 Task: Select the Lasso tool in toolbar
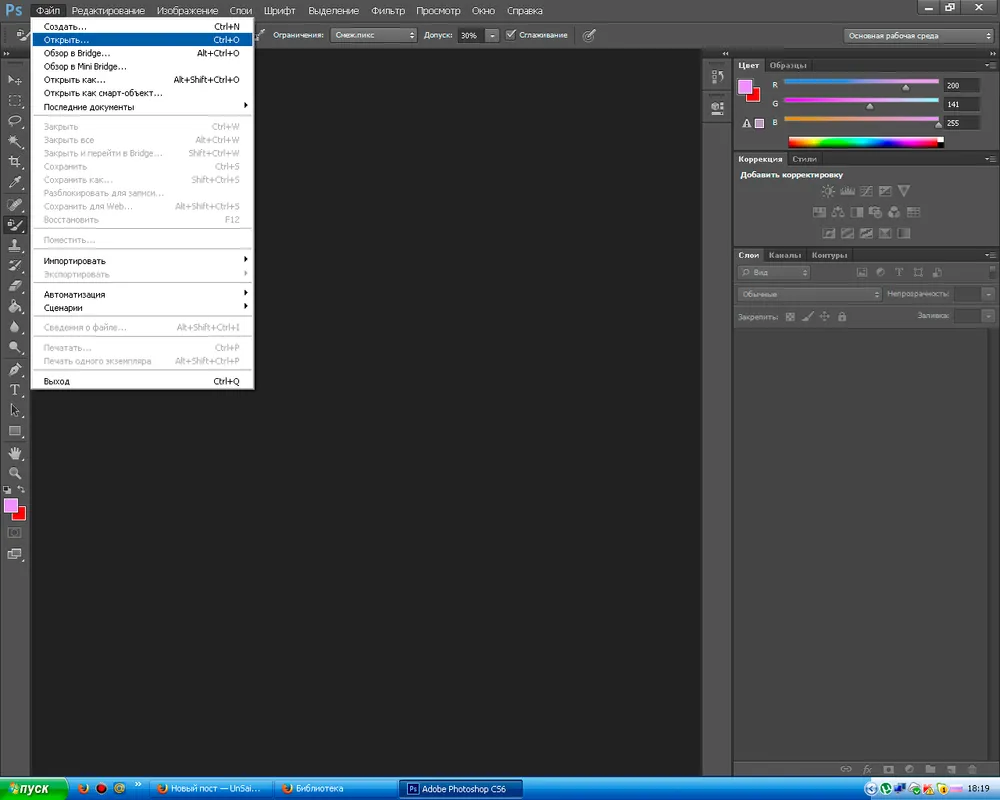point(15,120)
